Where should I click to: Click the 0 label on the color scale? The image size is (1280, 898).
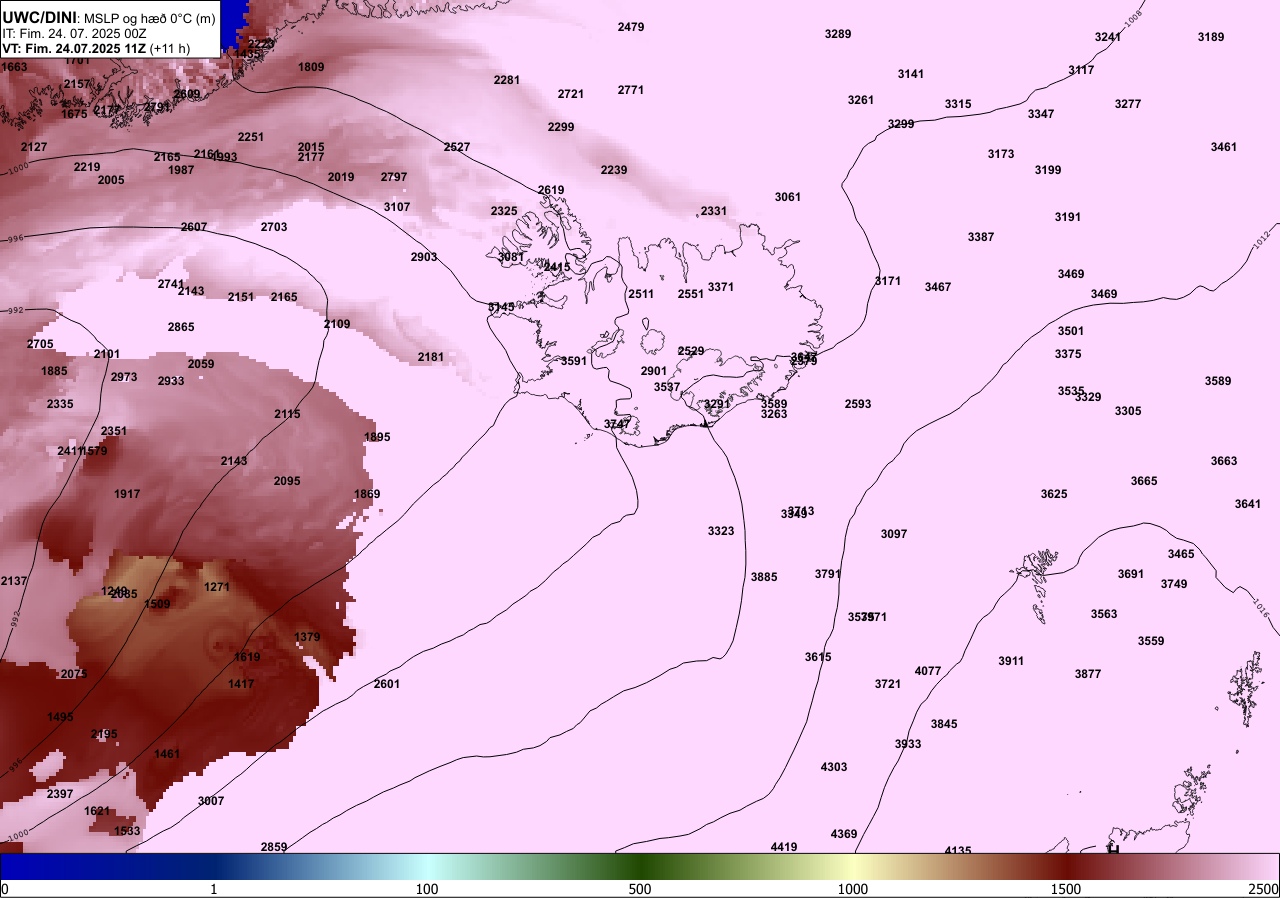click(4, 889)
